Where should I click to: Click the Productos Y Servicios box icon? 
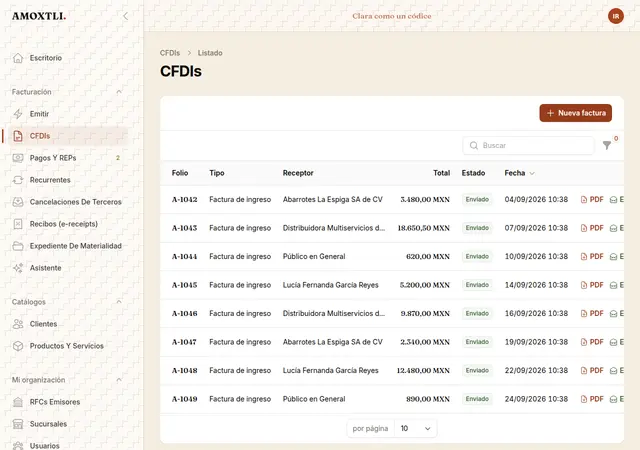pyautogui.click(x=18, y=346)
